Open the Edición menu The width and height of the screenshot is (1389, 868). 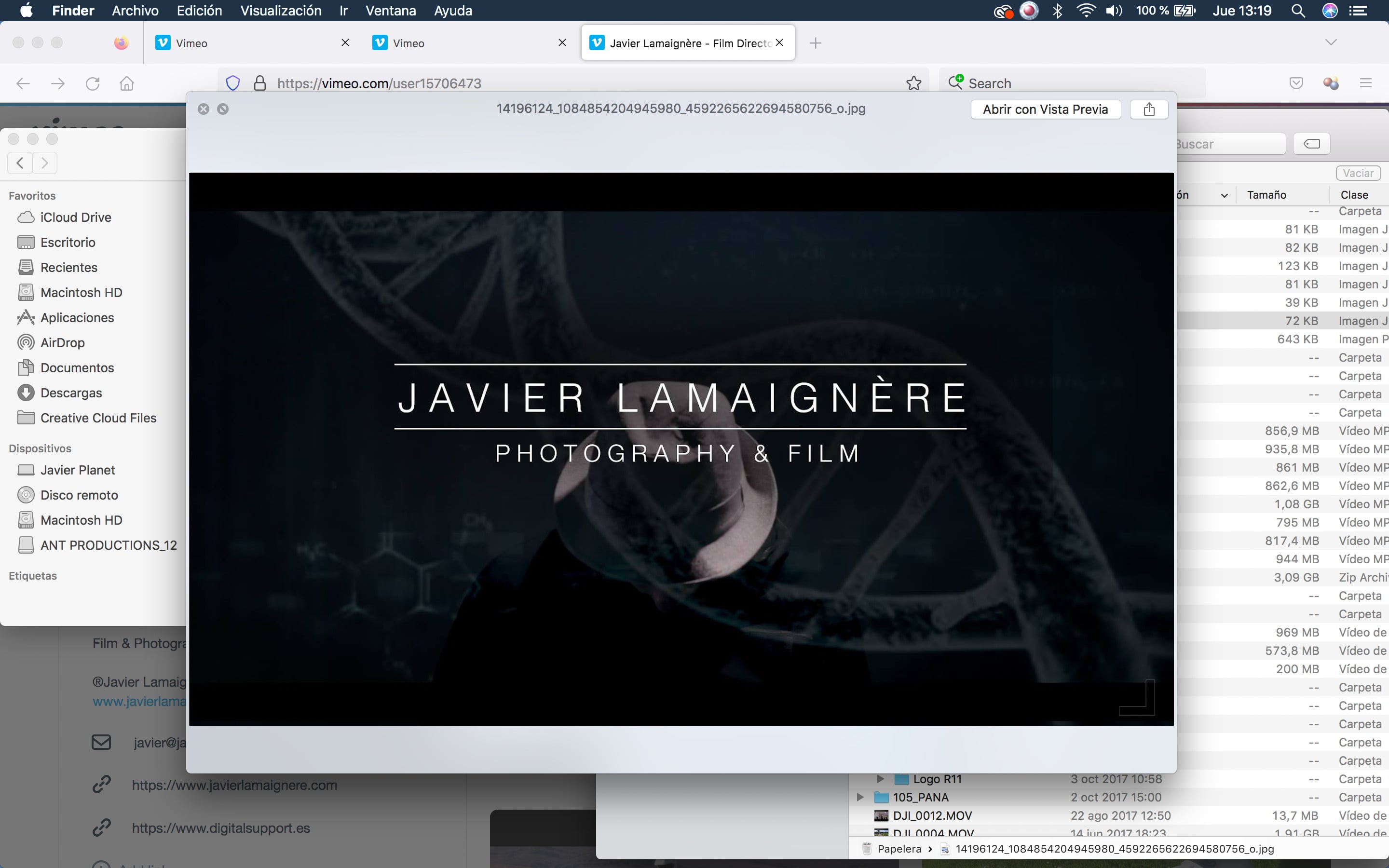click(199, 10)
